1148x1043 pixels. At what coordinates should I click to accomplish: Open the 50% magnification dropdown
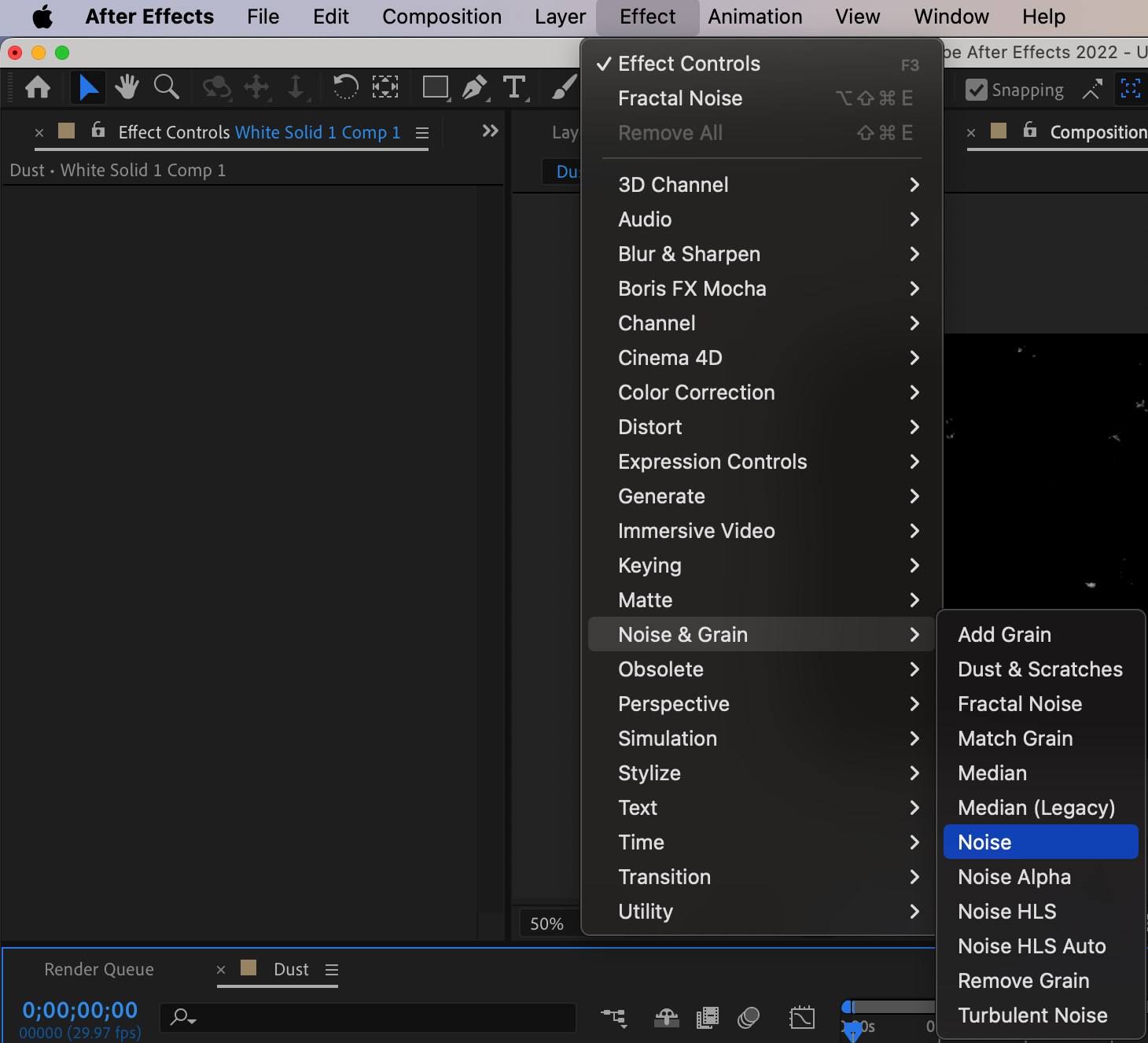pos(547,923)
